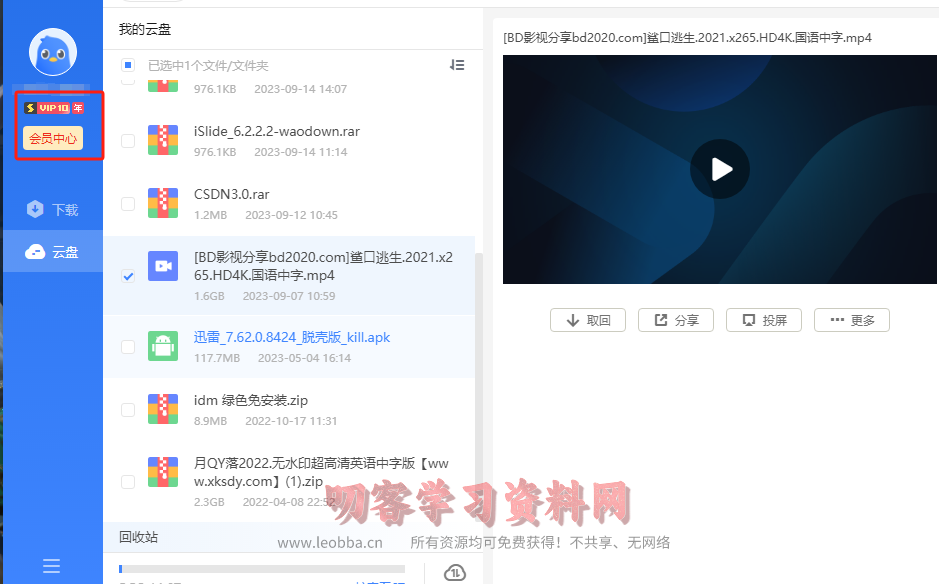Switch to the 云盘 sidebar tab
Image resolution: width=939 pixels, height=584 pixels.
pyautogui.click(x=53, y=252)
